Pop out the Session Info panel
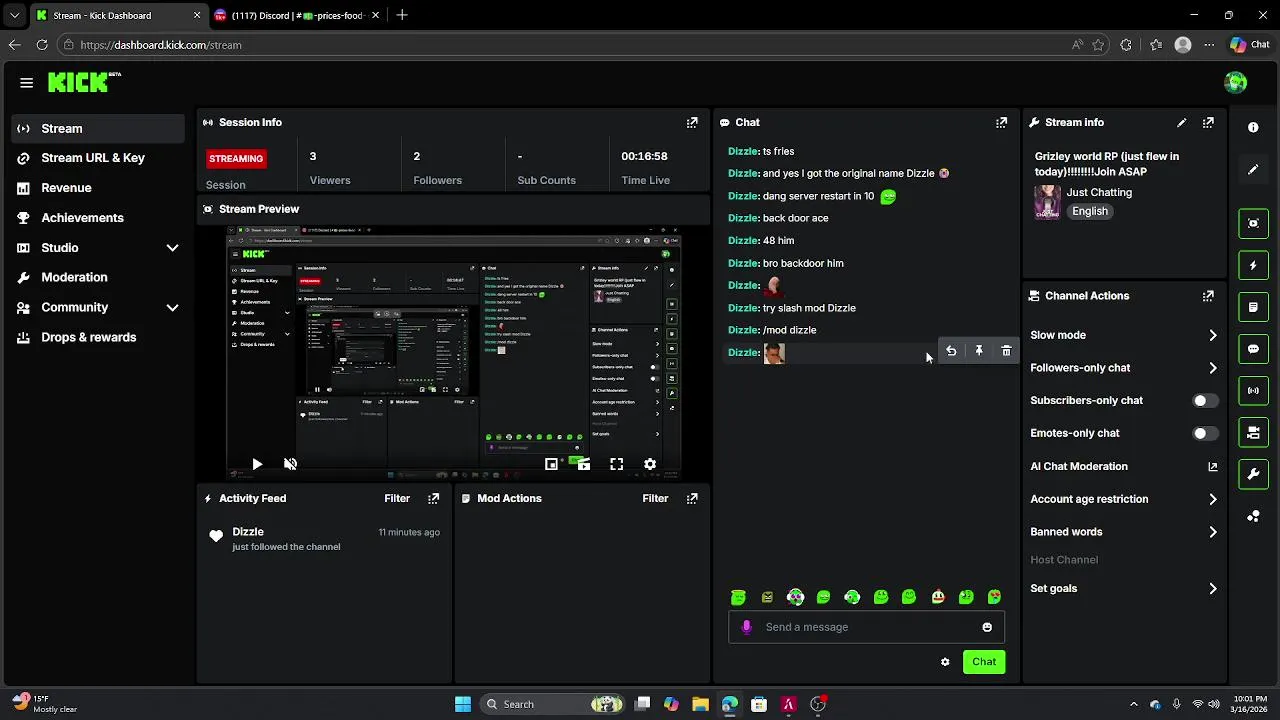 pos(692,122)
